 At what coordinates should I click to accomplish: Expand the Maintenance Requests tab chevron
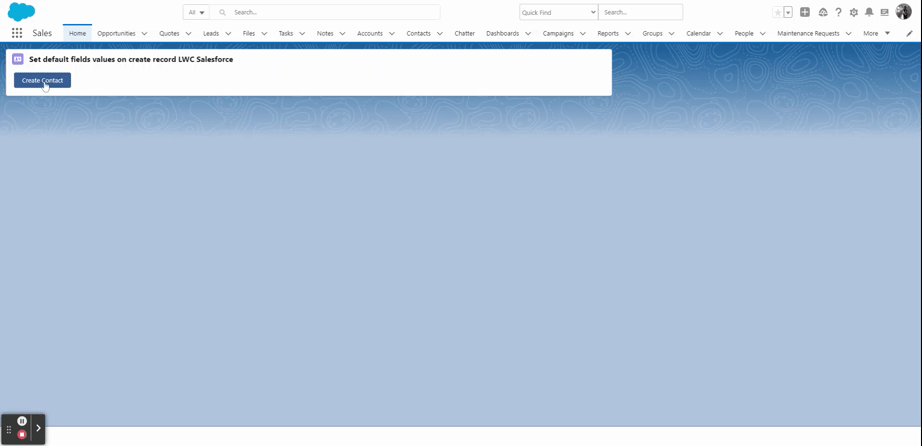[848, 34]
